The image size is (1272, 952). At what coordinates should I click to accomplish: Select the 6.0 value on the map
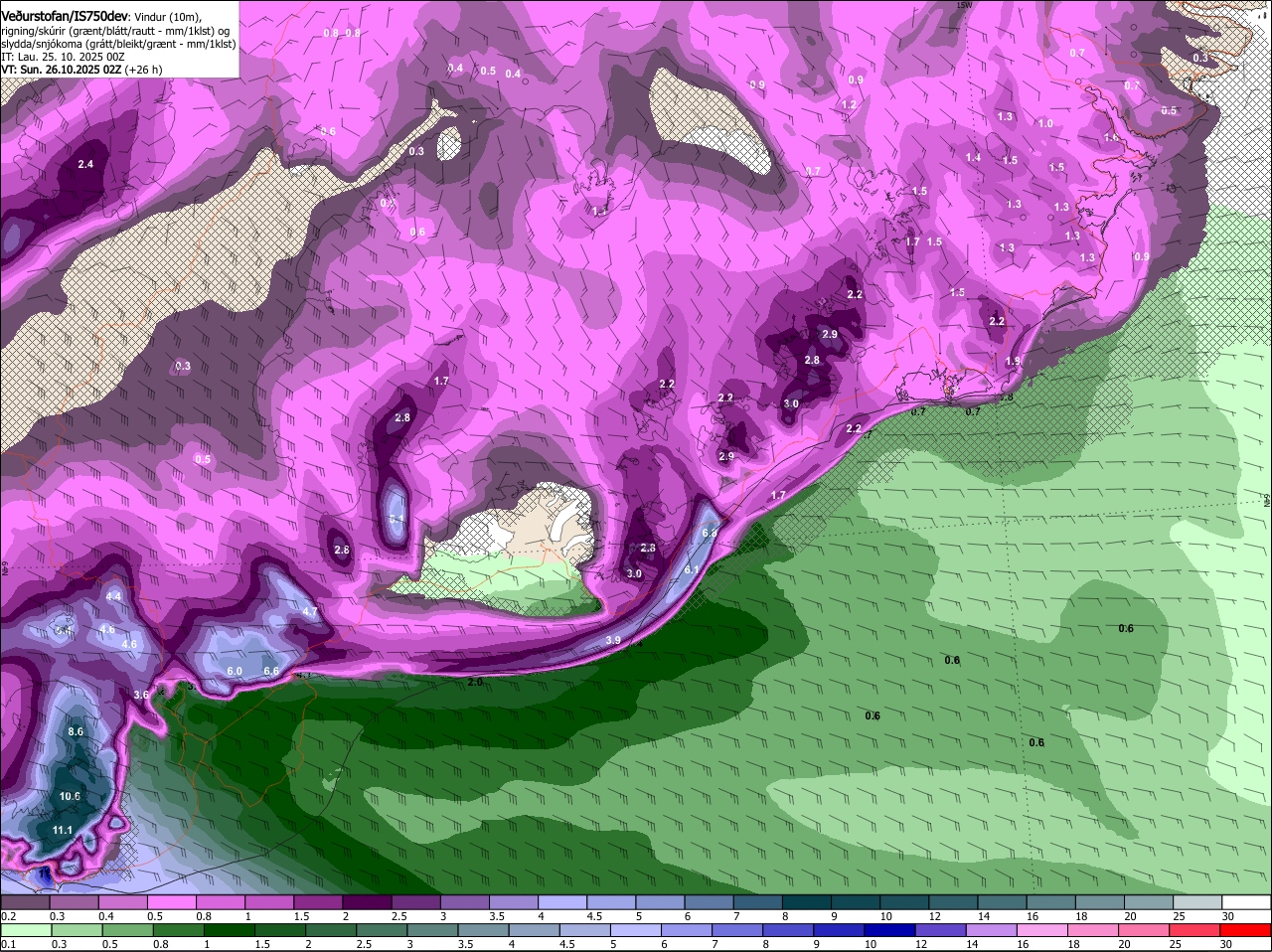[x=235, y=671]
